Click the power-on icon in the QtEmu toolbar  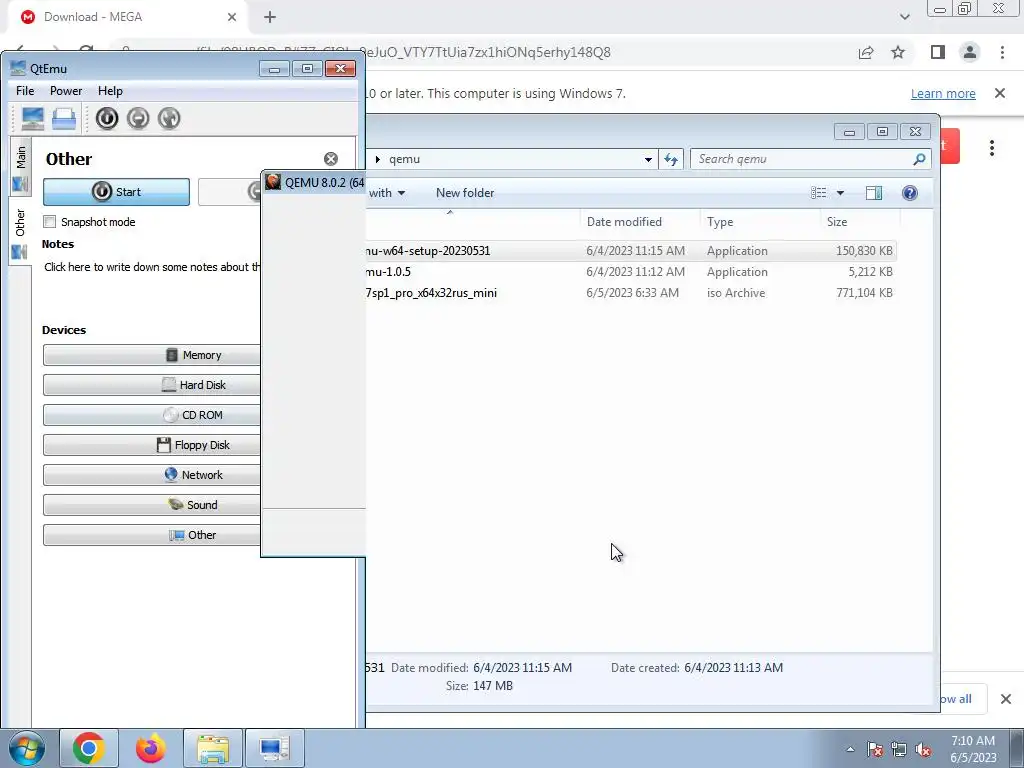pyautogui.click(x=107, y=118)
